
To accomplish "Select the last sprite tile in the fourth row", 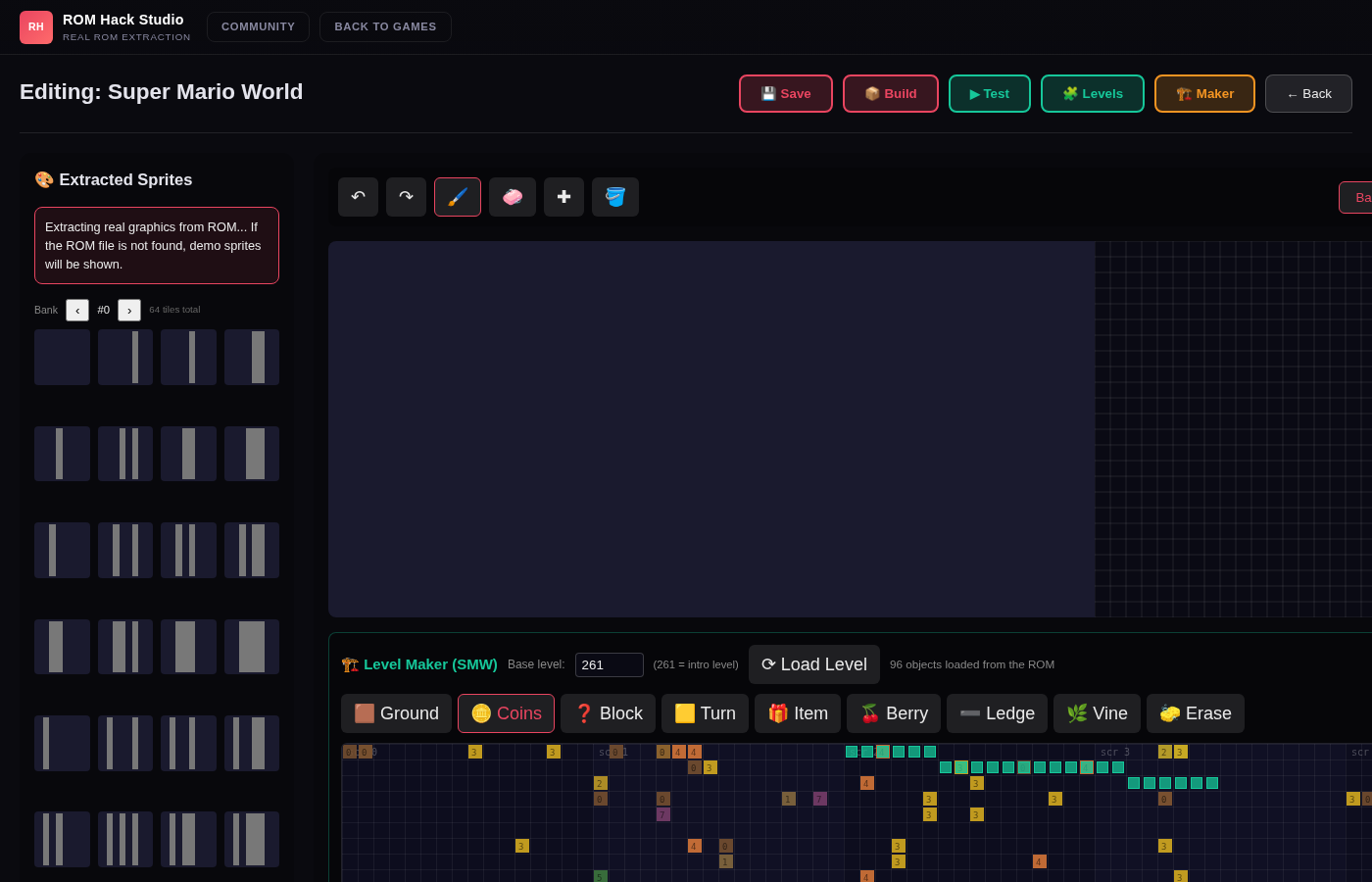I will point(252,647).
